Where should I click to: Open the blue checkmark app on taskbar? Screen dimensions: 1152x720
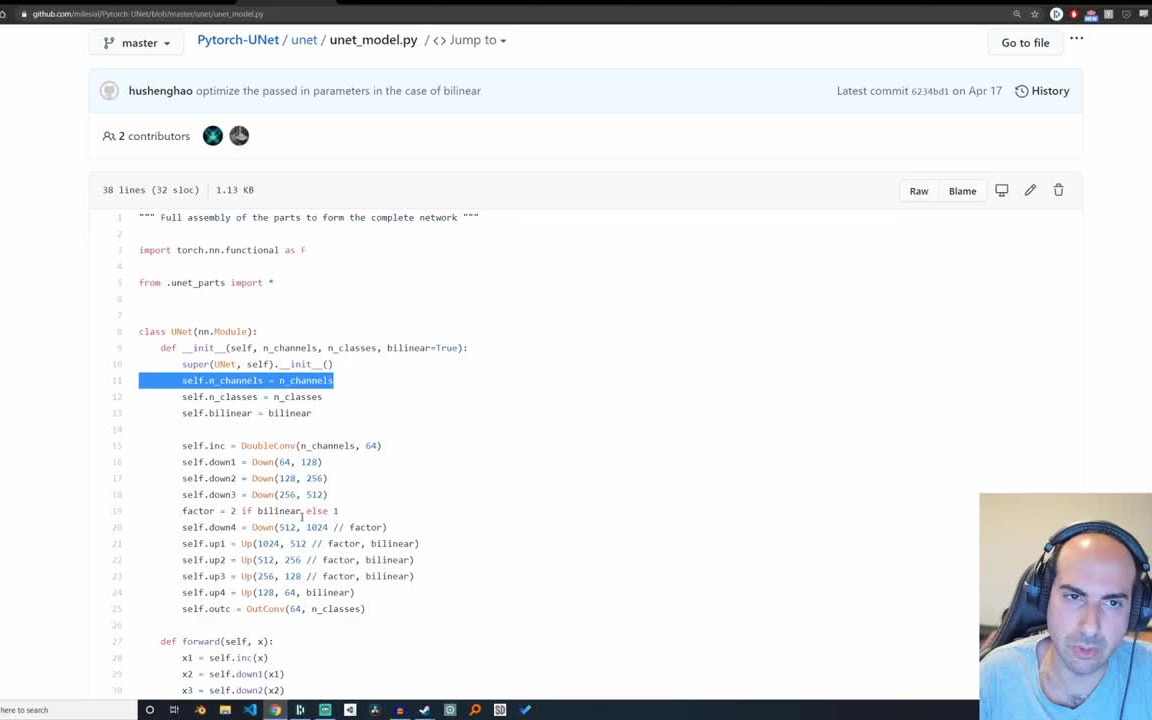coord(525,710)
